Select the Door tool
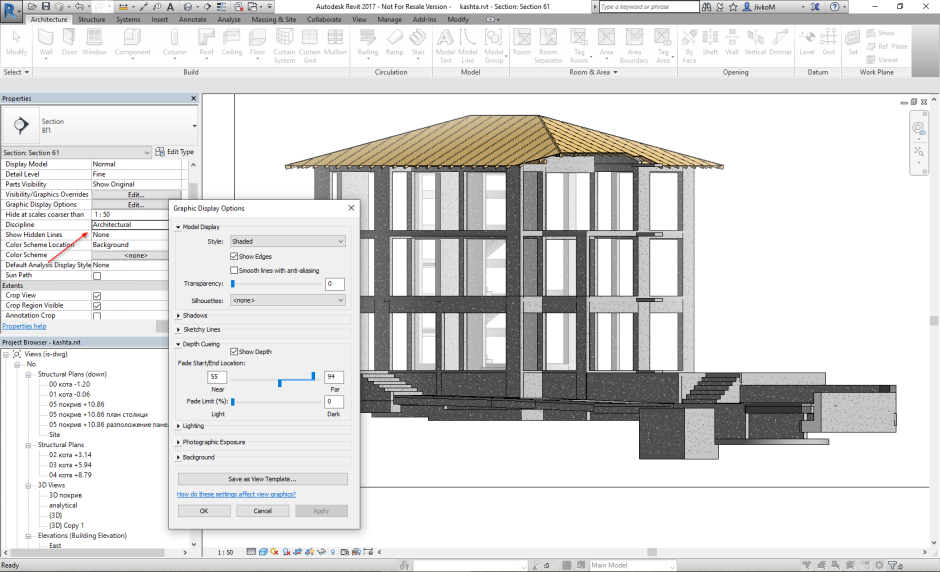Viewport: 940px width, 572px height. coord(69,42)
